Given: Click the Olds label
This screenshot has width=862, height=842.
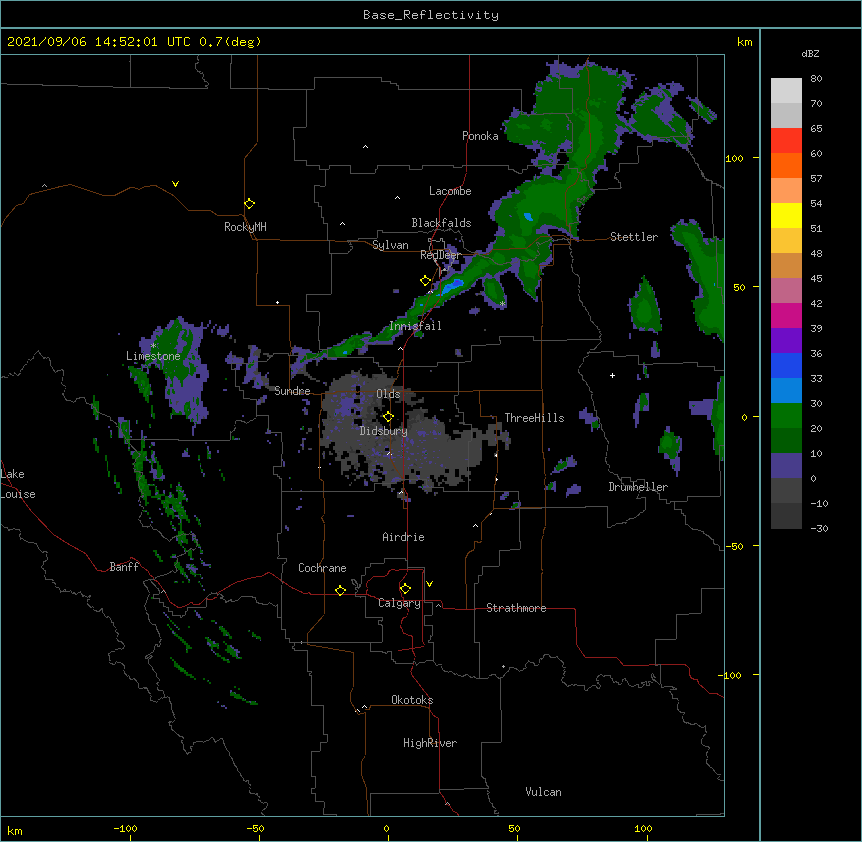Looking at the screenshot, I should pos(388,394).
